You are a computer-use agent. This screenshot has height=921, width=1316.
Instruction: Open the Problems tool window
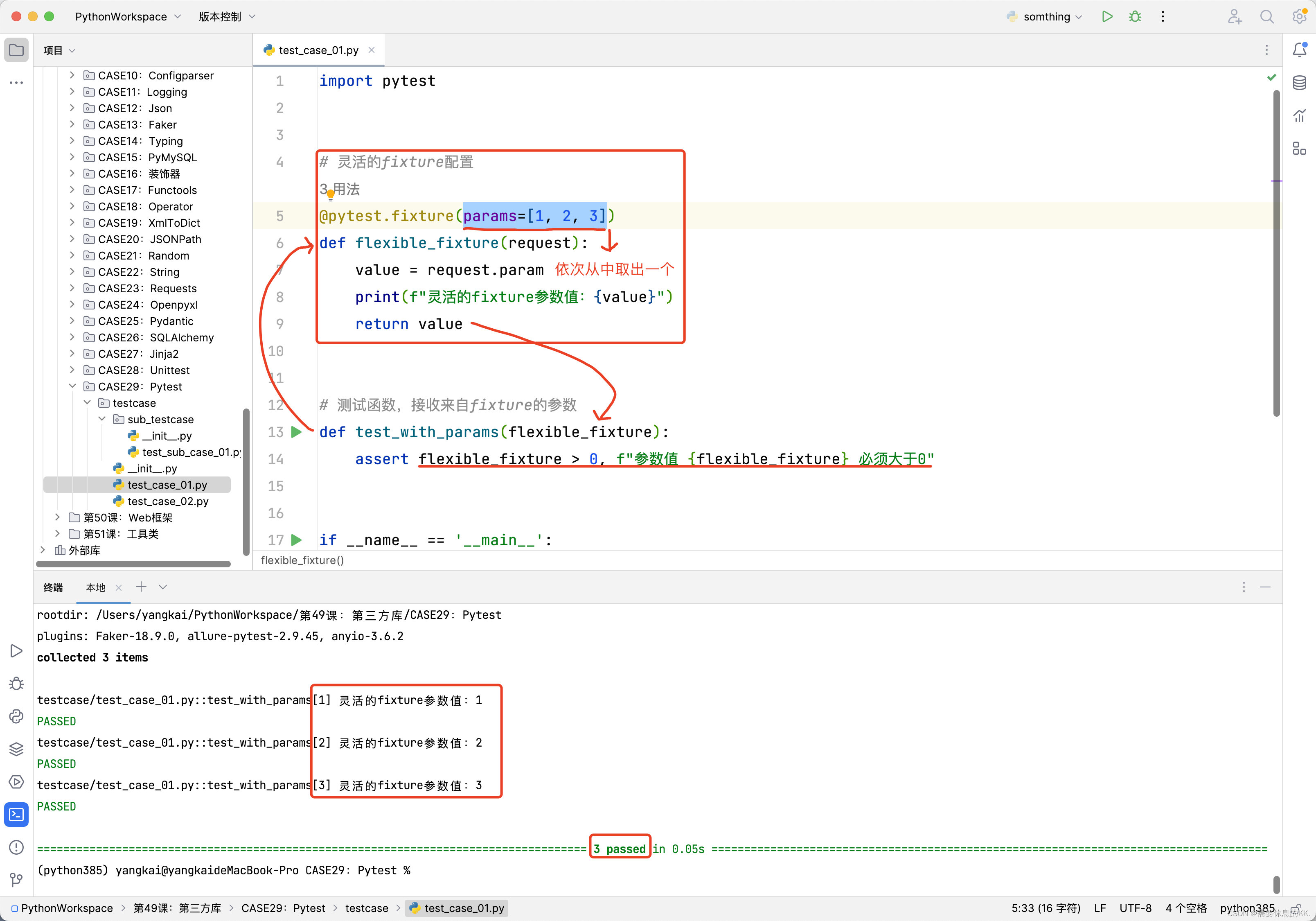16,847
